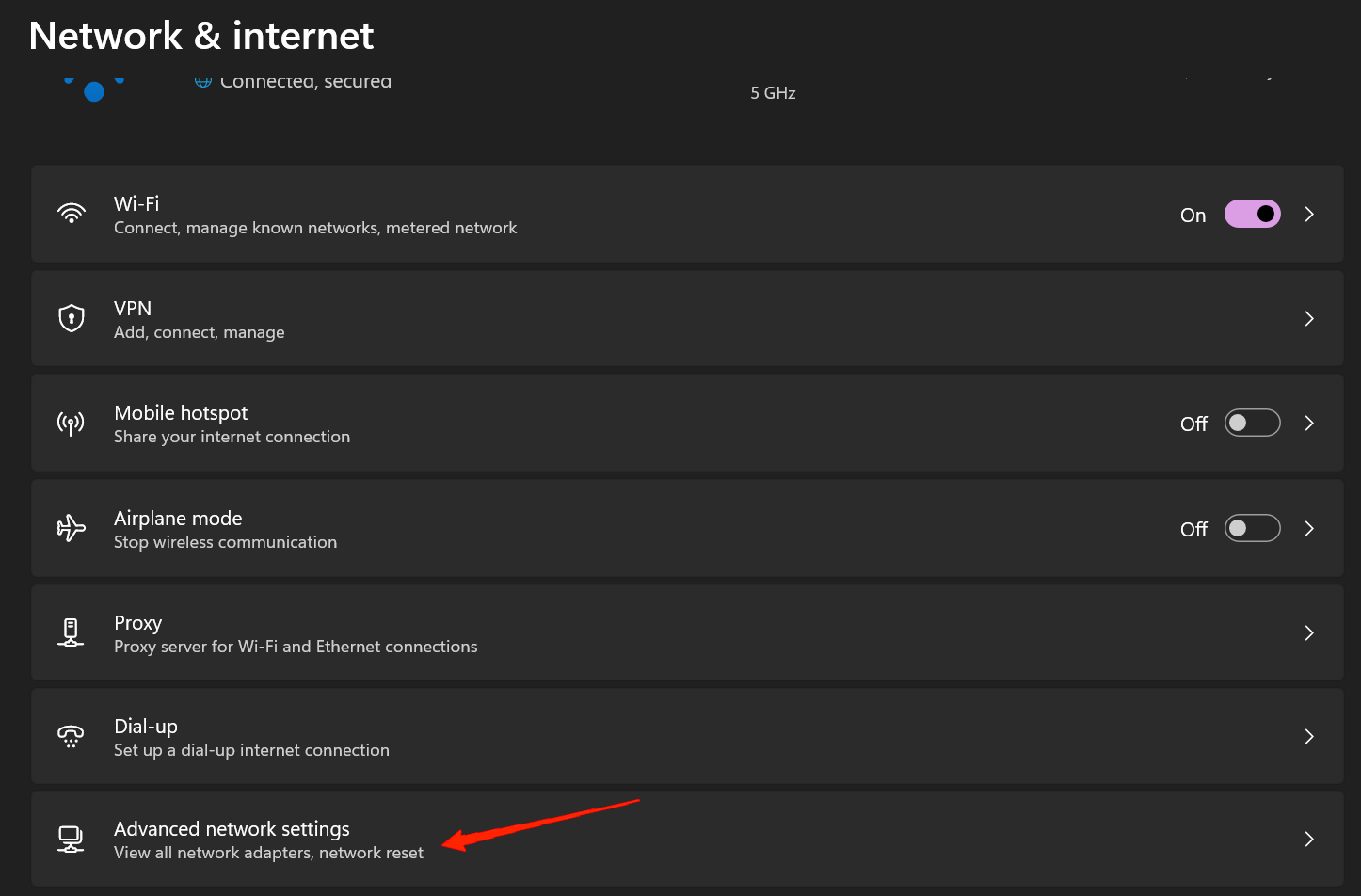This screenshot has height=896, width=1361.
Task: Click 'Share your internet connection' description
Action: [232, 437]
